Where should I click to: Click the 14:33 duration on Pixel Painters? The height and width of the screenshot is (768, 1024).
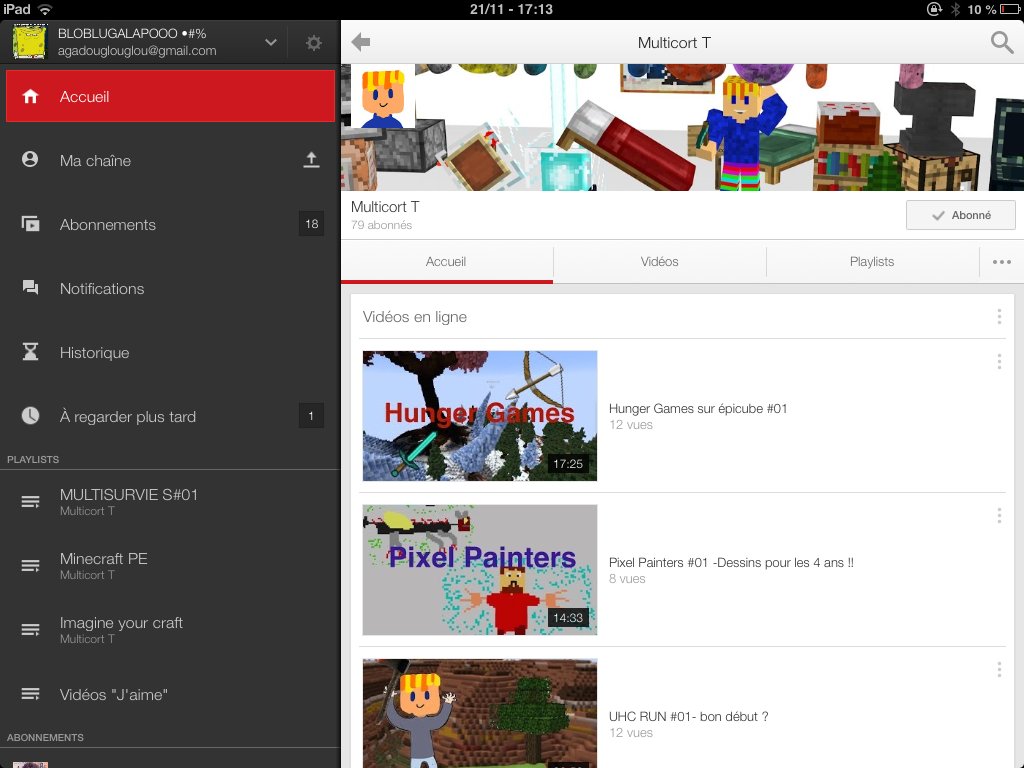coord(568,618)
